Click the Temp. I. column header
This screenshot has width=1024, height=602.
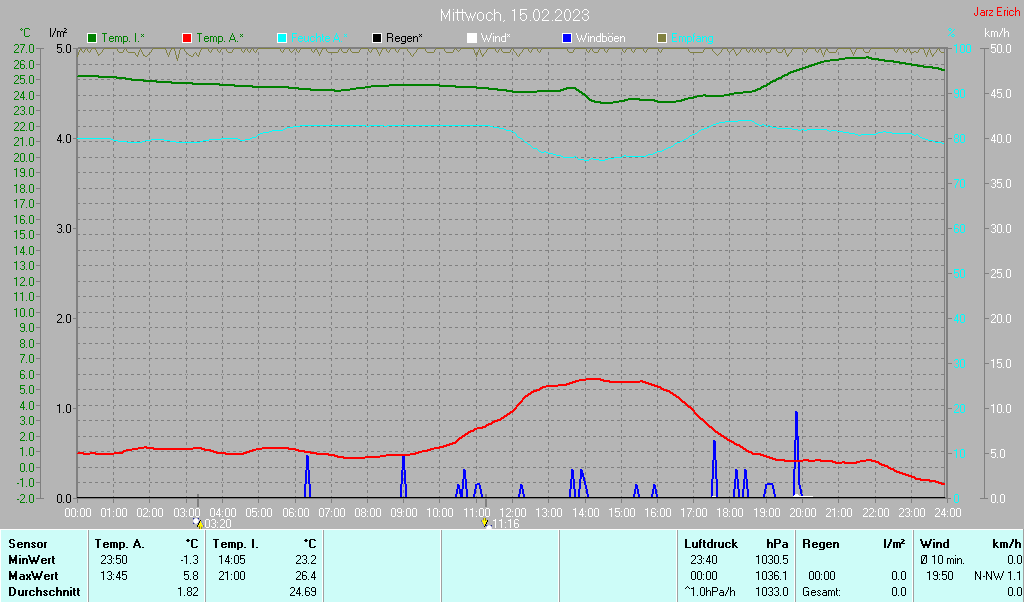click(235, 544)
